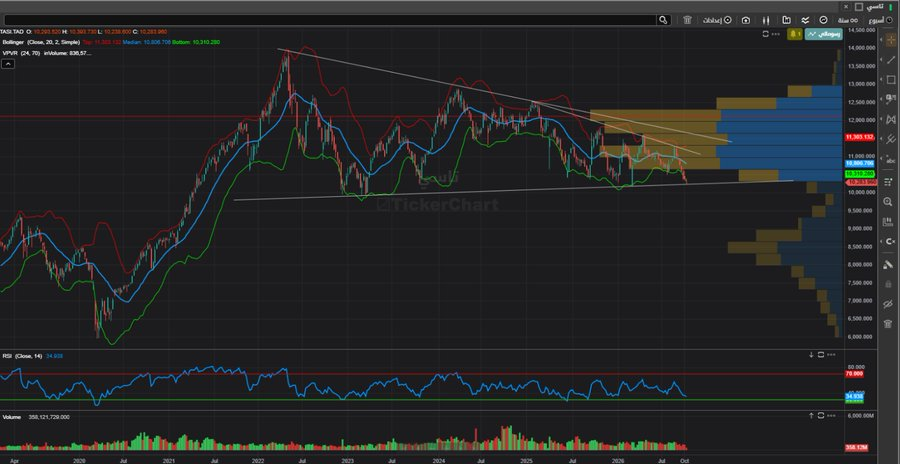Click the red 11,303.132 price tag
Image resolution: width=900 pixels, height=464 pixels.
click(859, 137)
